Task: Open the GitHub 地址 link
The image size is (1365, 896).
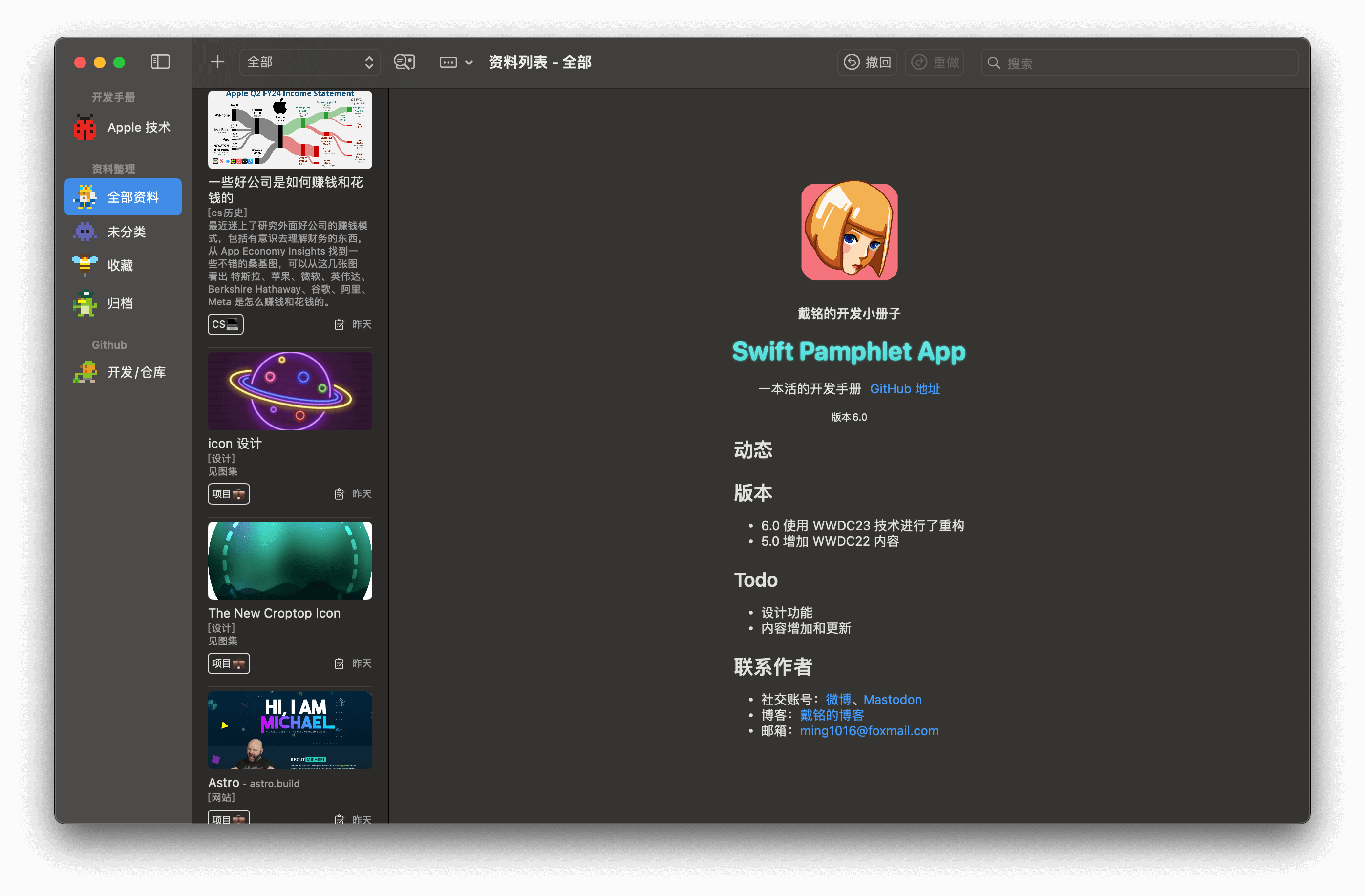Action: [x=905, y=389]
